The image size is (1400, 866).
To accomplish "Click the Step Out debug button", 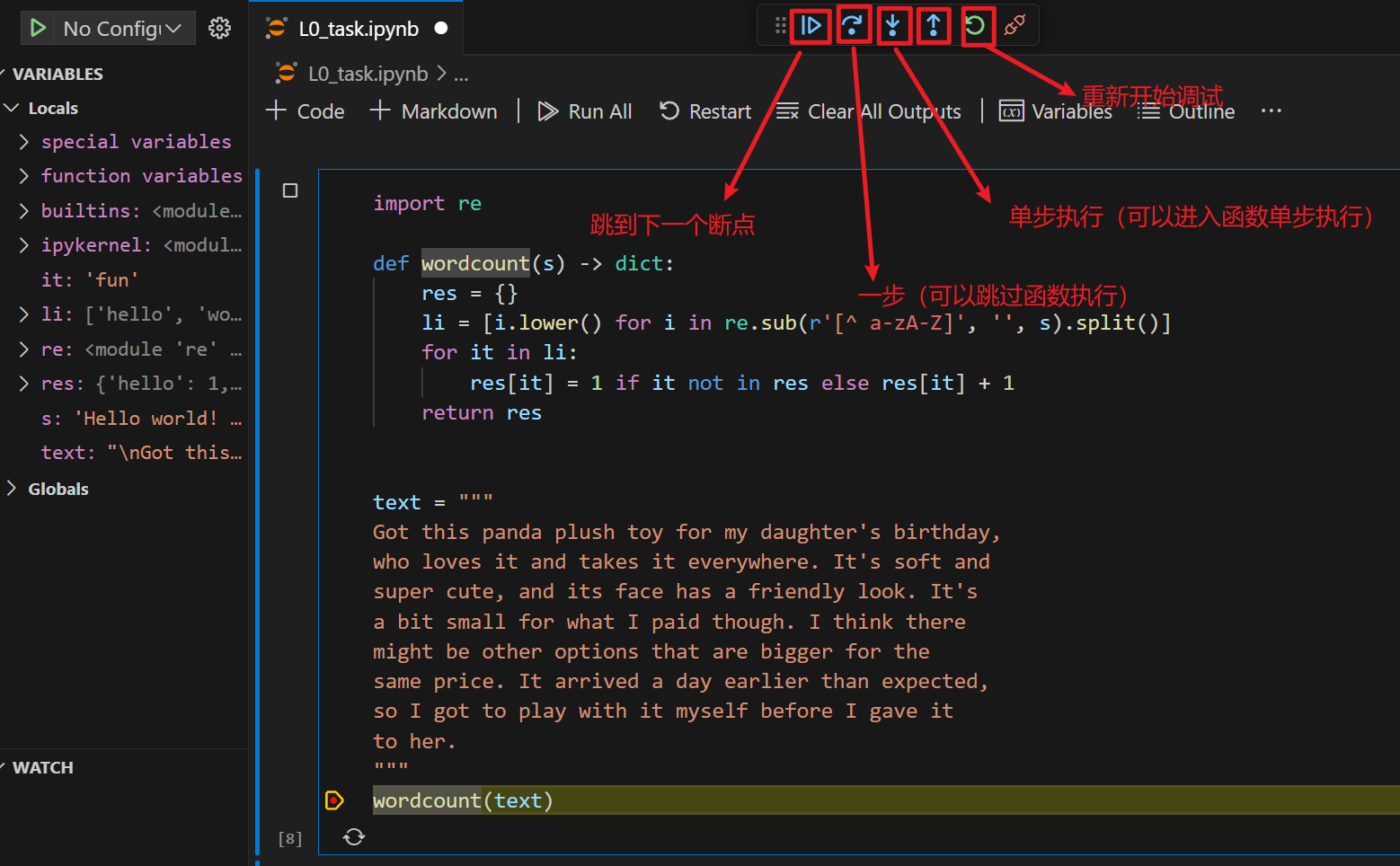I will pyautogui.click(x=934, y=26).
